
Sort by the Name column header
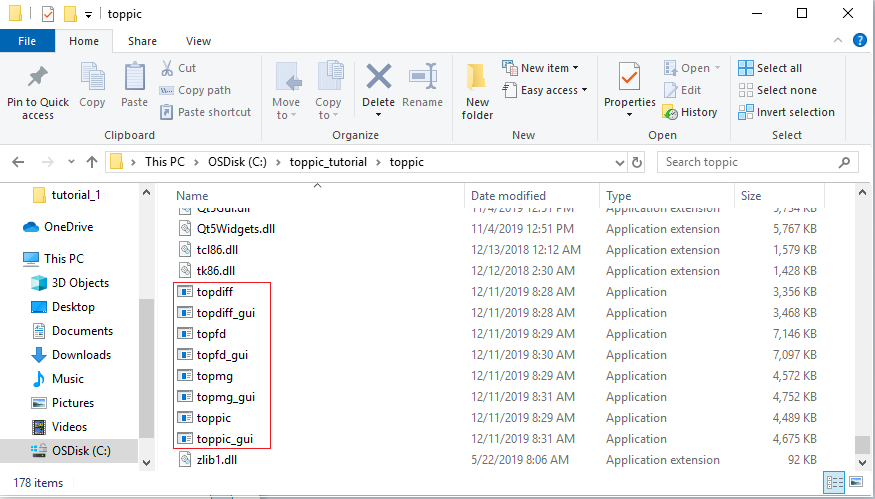pyautogui.click(x=192, y=196)
